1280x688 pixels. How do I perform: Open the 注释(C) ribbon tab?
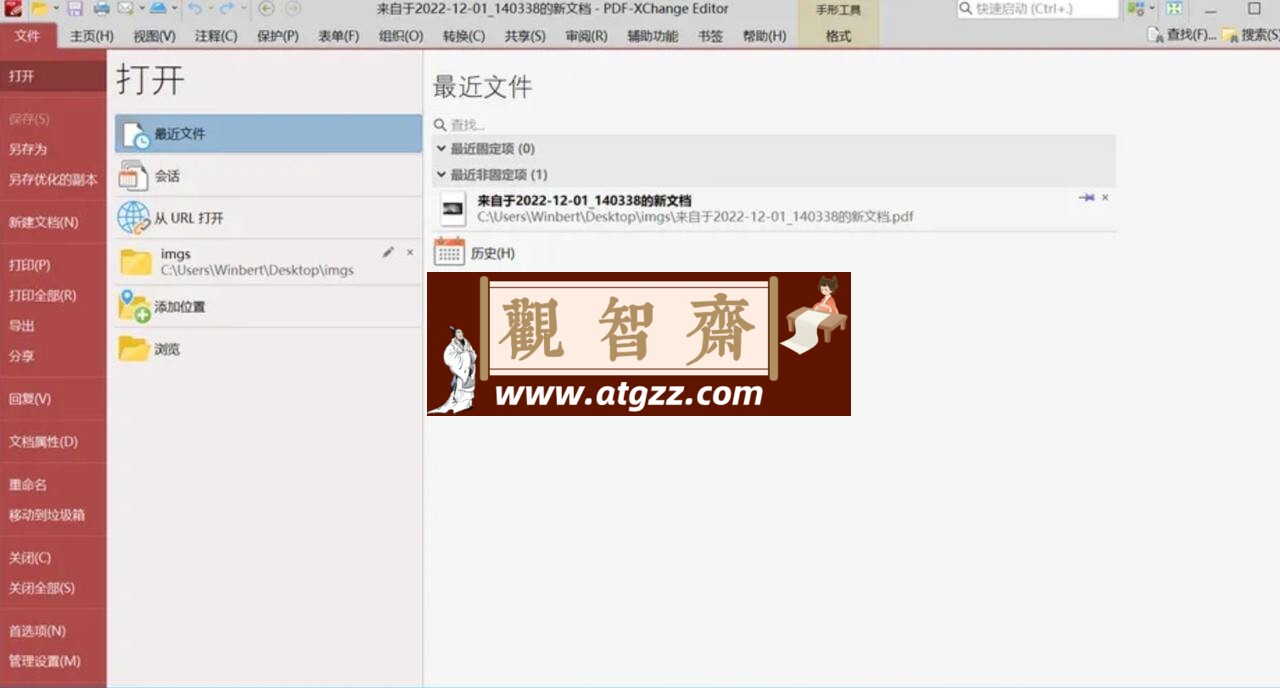[216, 36]
